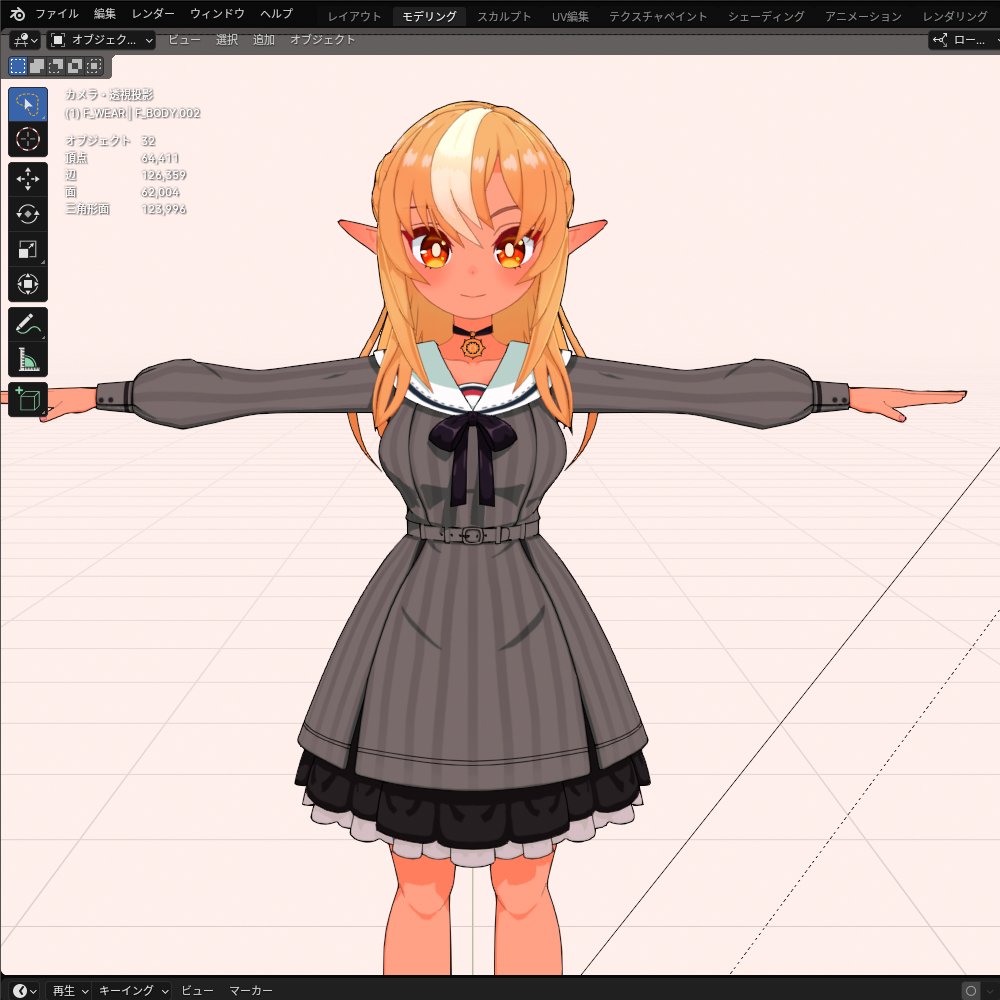Open the ヘルプ menu
Viewport: 1000px width, 1000px height.
tap(276, 13)
